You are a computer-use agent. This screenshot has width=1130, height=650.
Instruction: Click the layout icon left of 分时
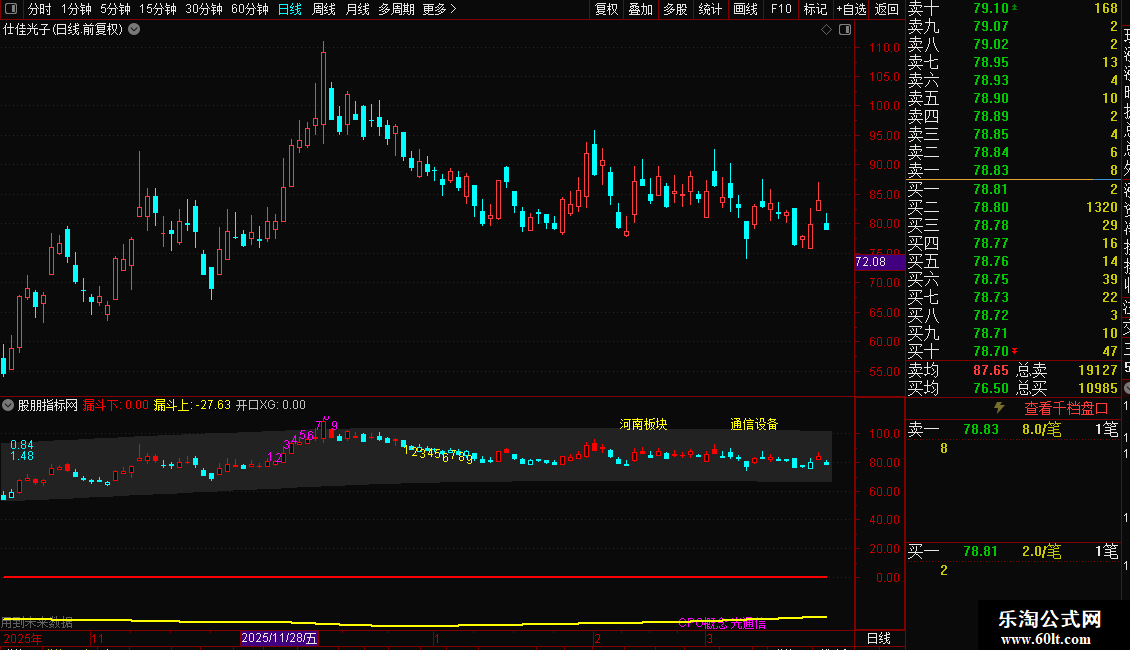click(10, 9)
